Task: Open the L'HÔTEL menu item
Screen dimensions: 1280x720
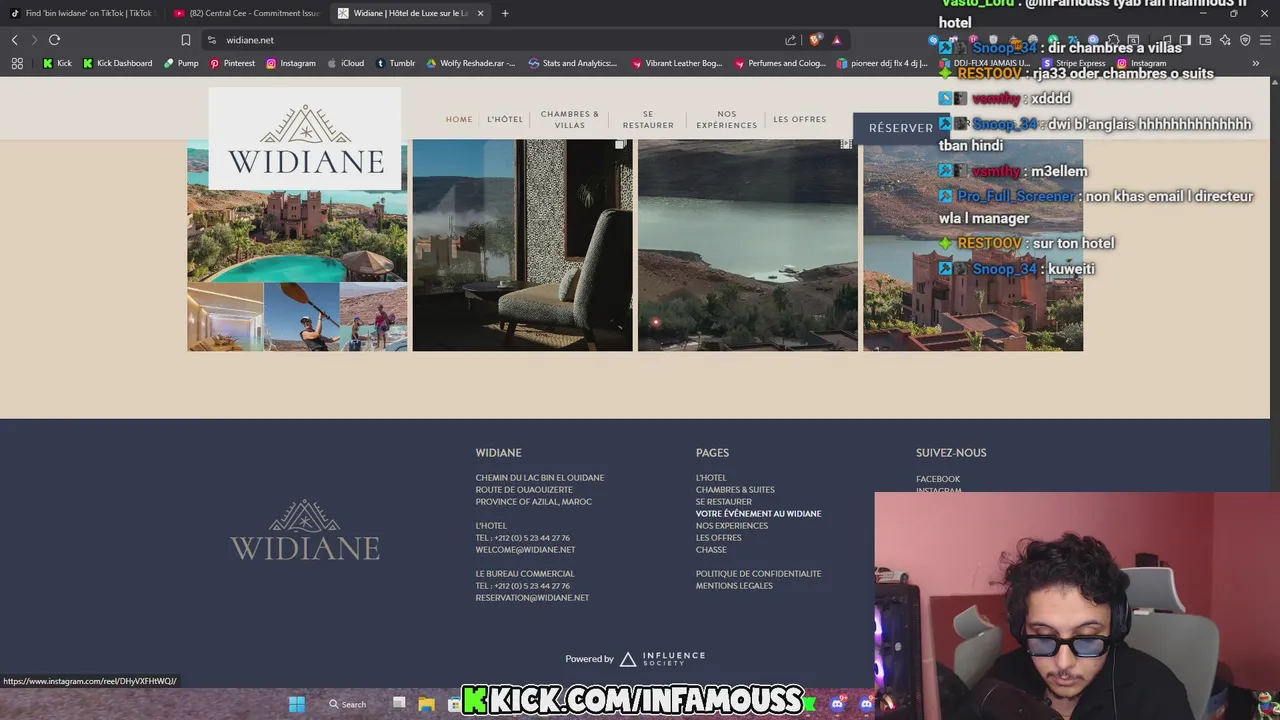Action: point(505,119)
